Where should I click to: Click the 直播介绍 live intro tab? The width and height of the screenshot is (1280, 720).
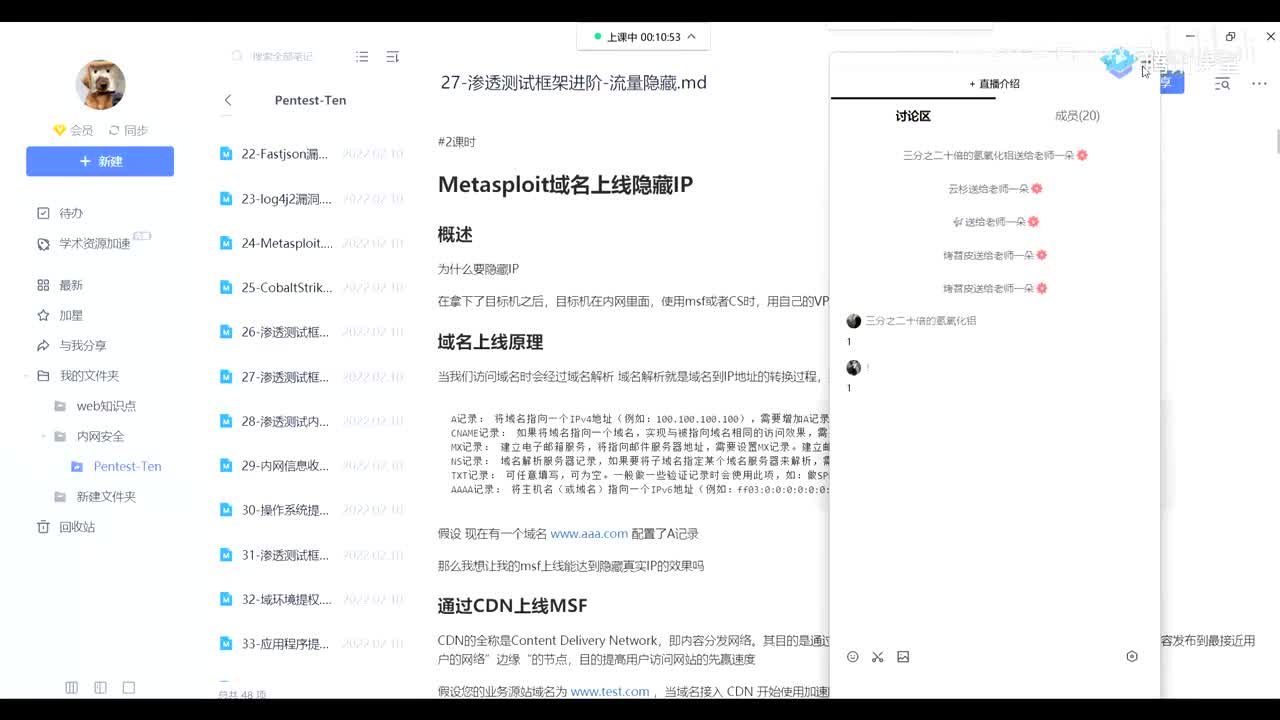pos(994,84)
